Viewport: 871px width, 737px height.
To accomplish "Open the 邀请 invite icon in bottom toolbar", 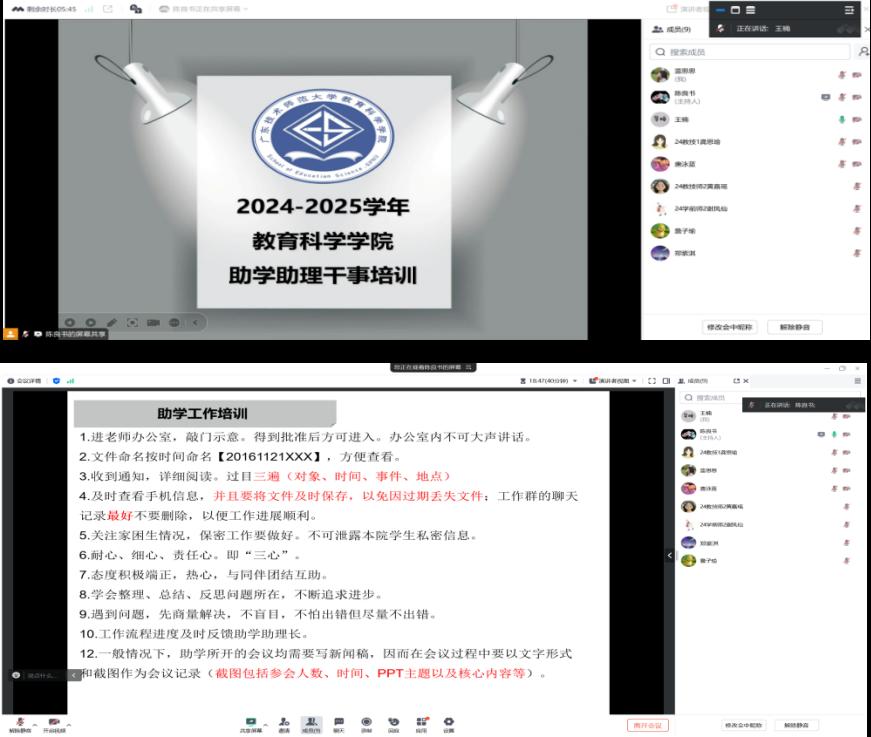I will pyautogui.click(x=284, y=721).
